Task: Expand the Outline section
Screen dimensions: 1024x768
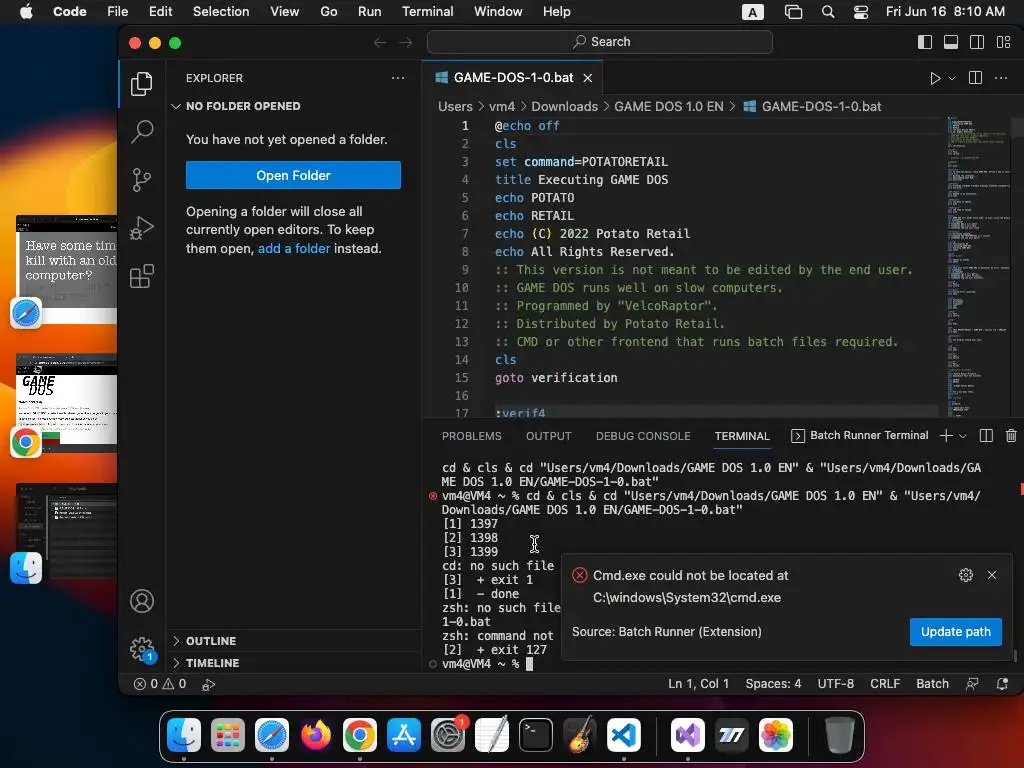Action: tap(294, 641)
